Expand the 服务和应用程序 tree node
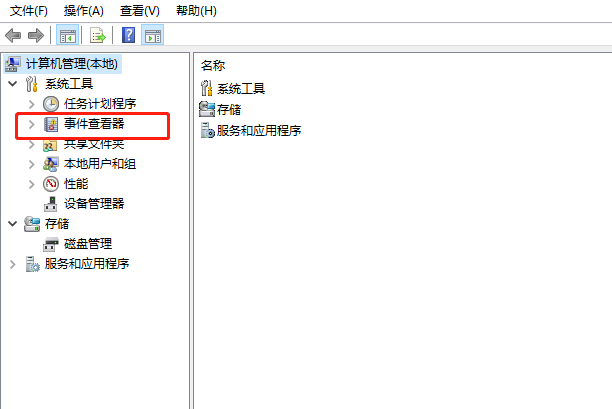The image size is (612, 409). point(12,264)
